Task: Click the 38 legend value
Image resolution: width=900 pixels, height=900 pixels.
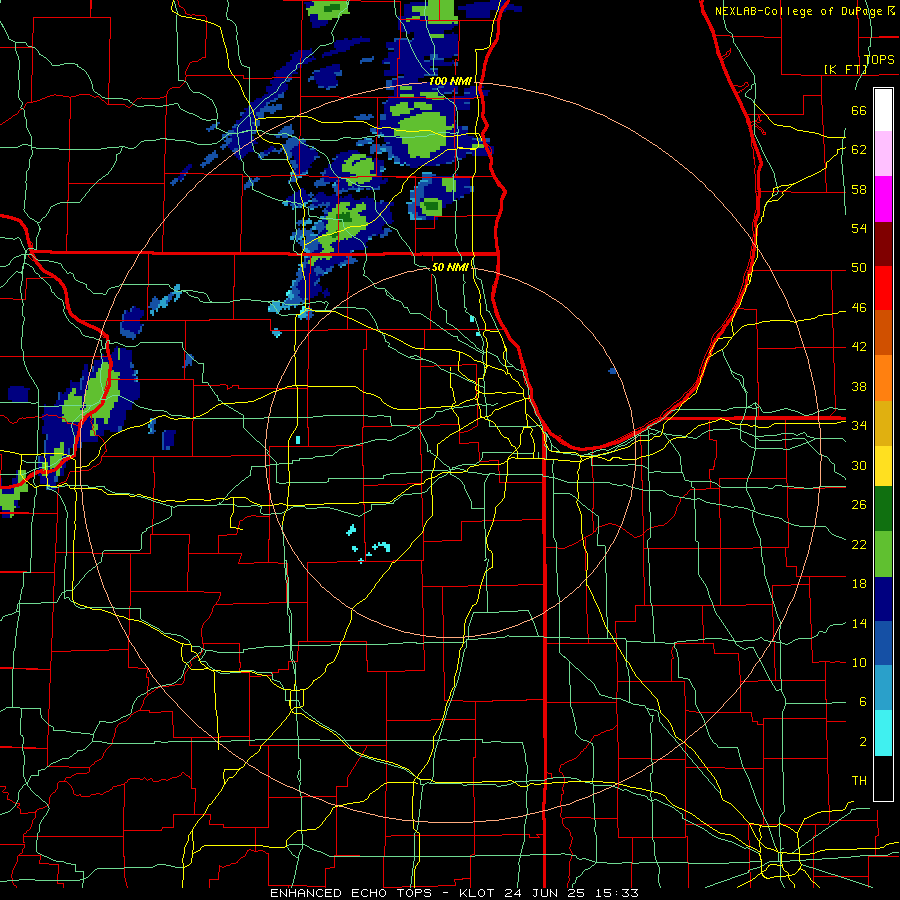Action: pyautogui.click(x=859, y=386)
